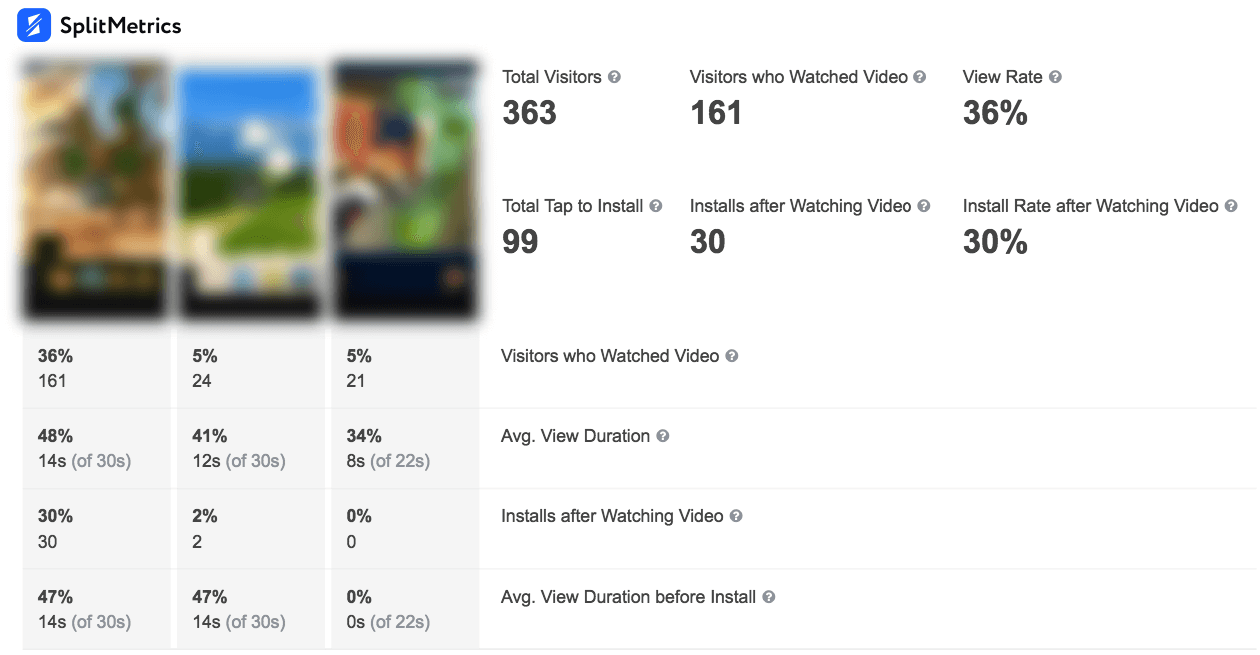
Task: Click the Installs after Watching Video row help icon
Action: point(736,516)
